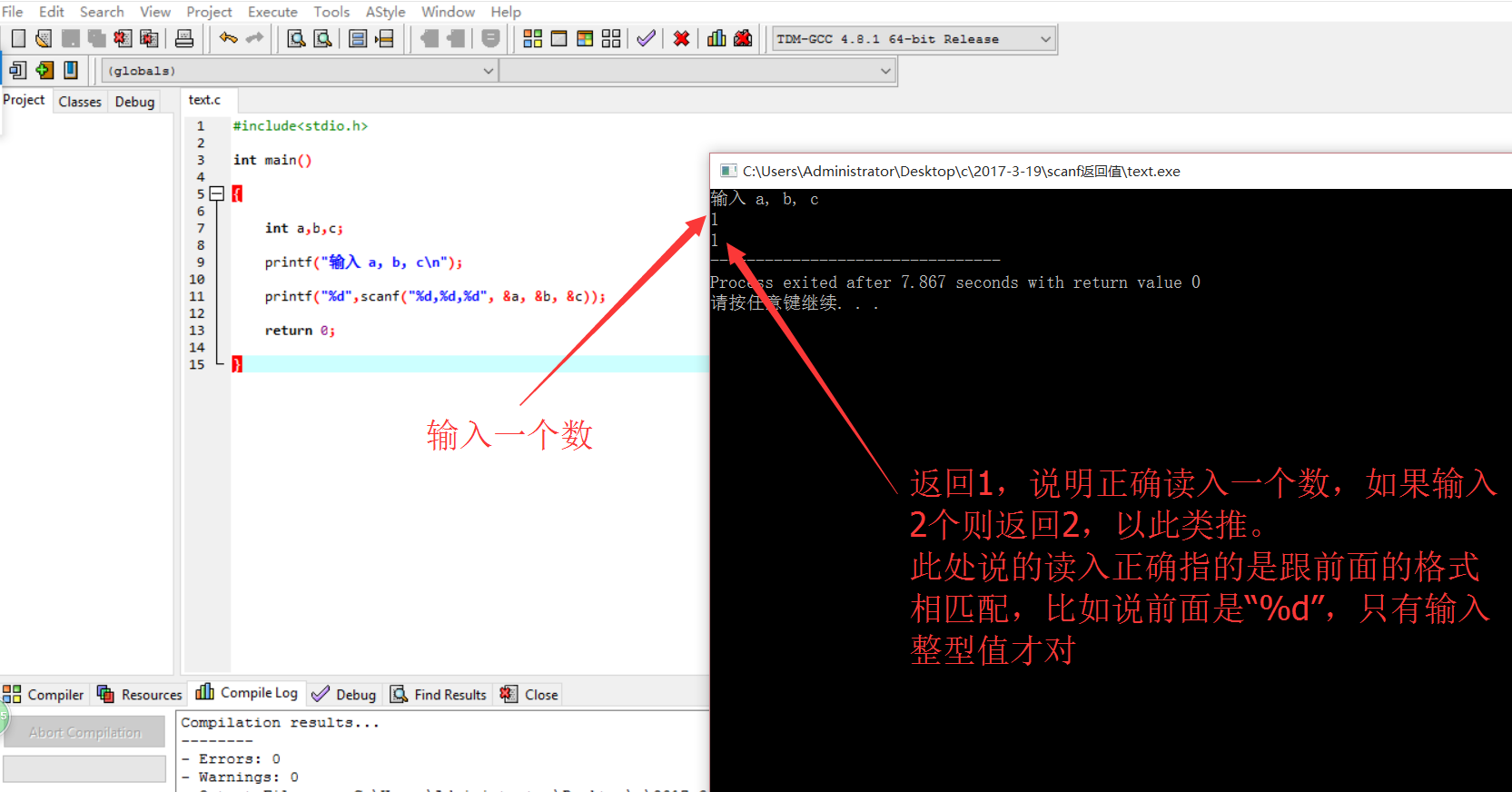The image size is (1512, 792).
Task: Open the Execute menu
Action: 272,12
